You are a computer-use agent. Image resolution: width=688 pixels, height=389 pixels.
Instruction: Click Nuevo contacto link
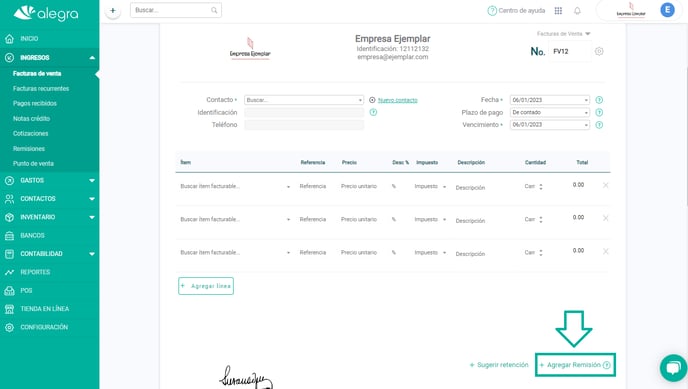tap(398, 100)
